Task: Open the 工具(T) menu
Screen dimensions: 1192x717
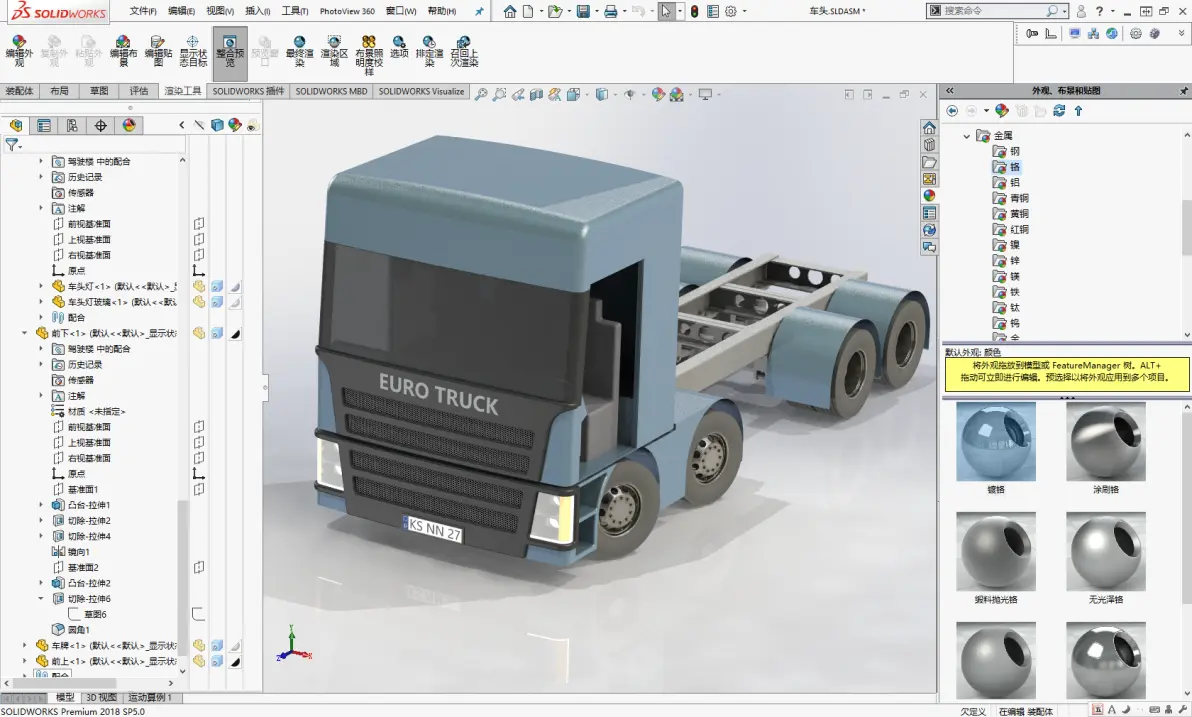Action: tap(295, 11)
